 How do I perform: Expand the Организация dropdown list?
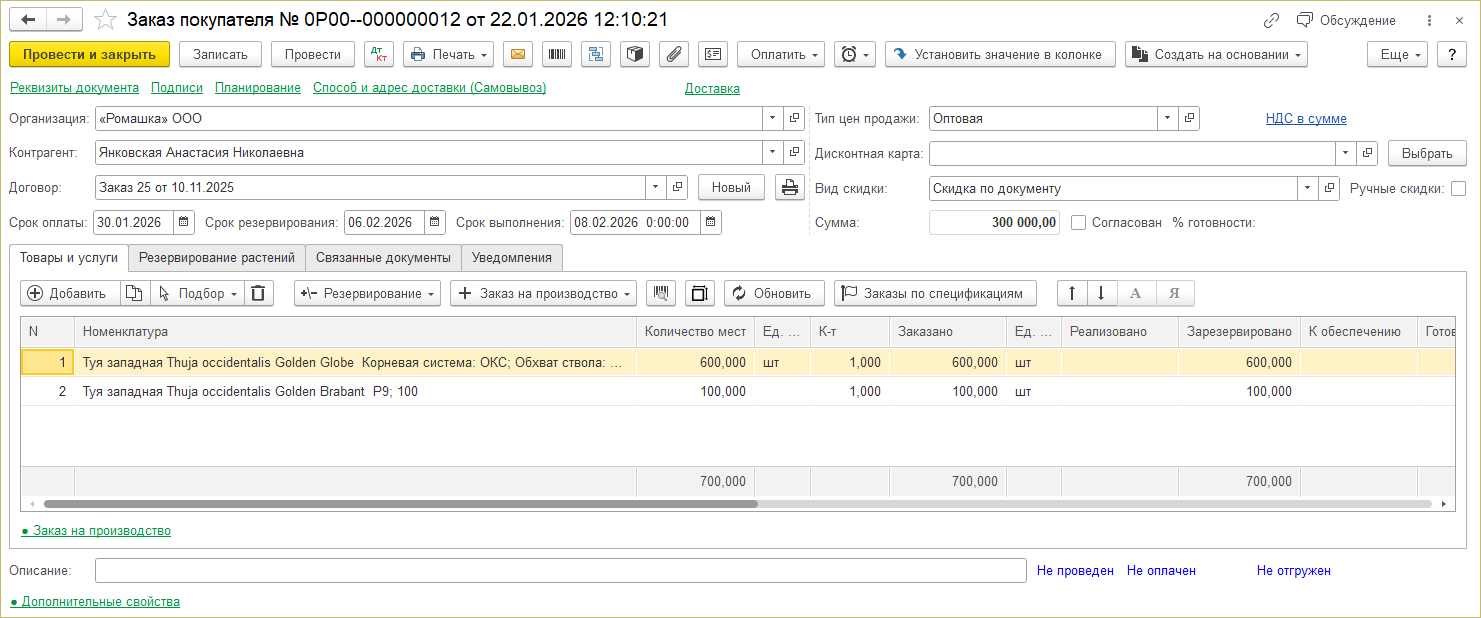tap(772, 118)
